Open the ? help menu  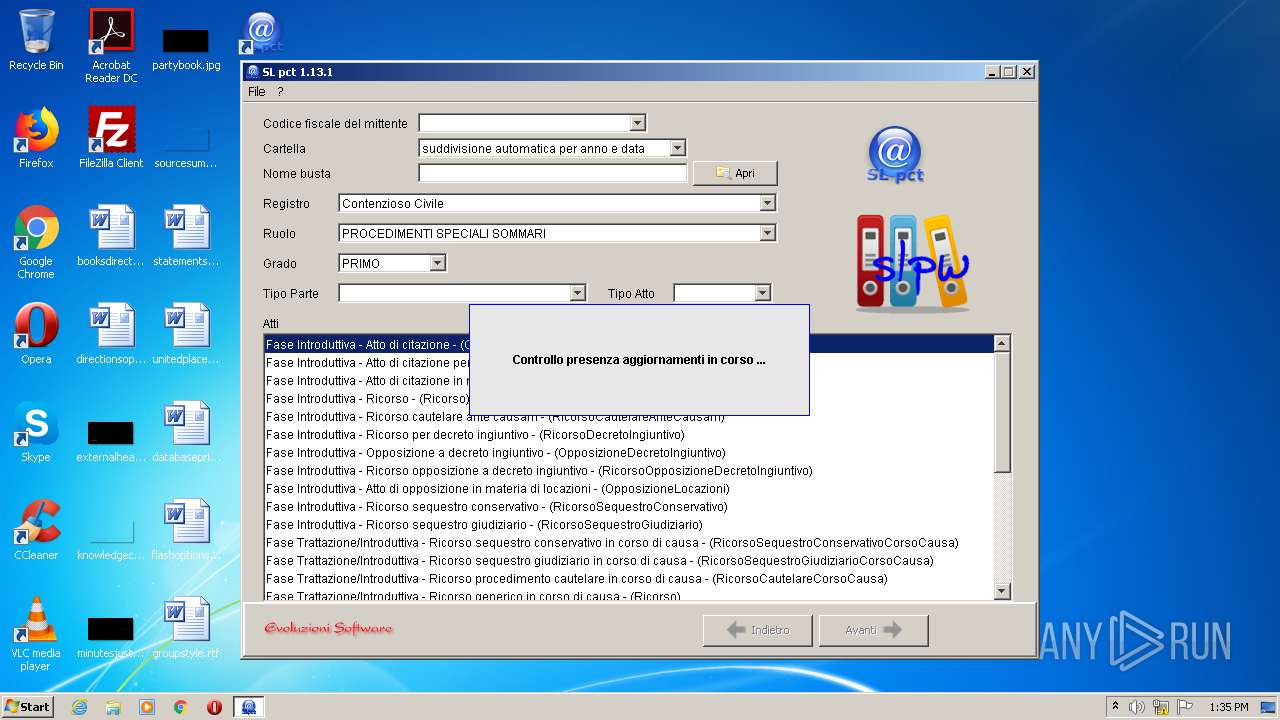tap(280, 91)
